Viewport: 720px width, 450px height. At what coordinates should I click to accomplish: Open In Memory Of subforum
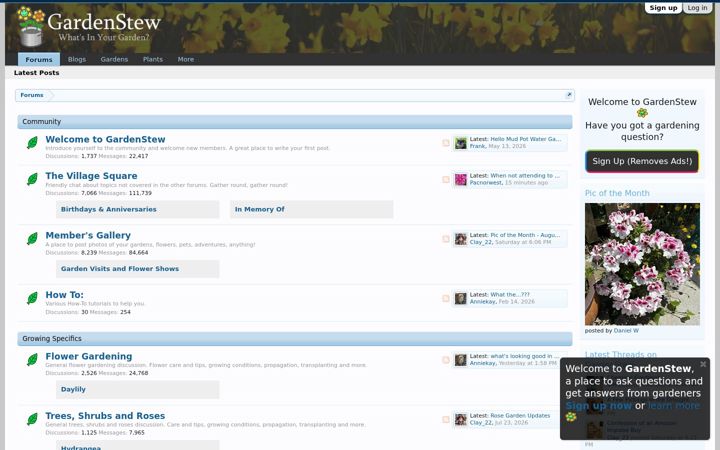[x=259, y=209]
